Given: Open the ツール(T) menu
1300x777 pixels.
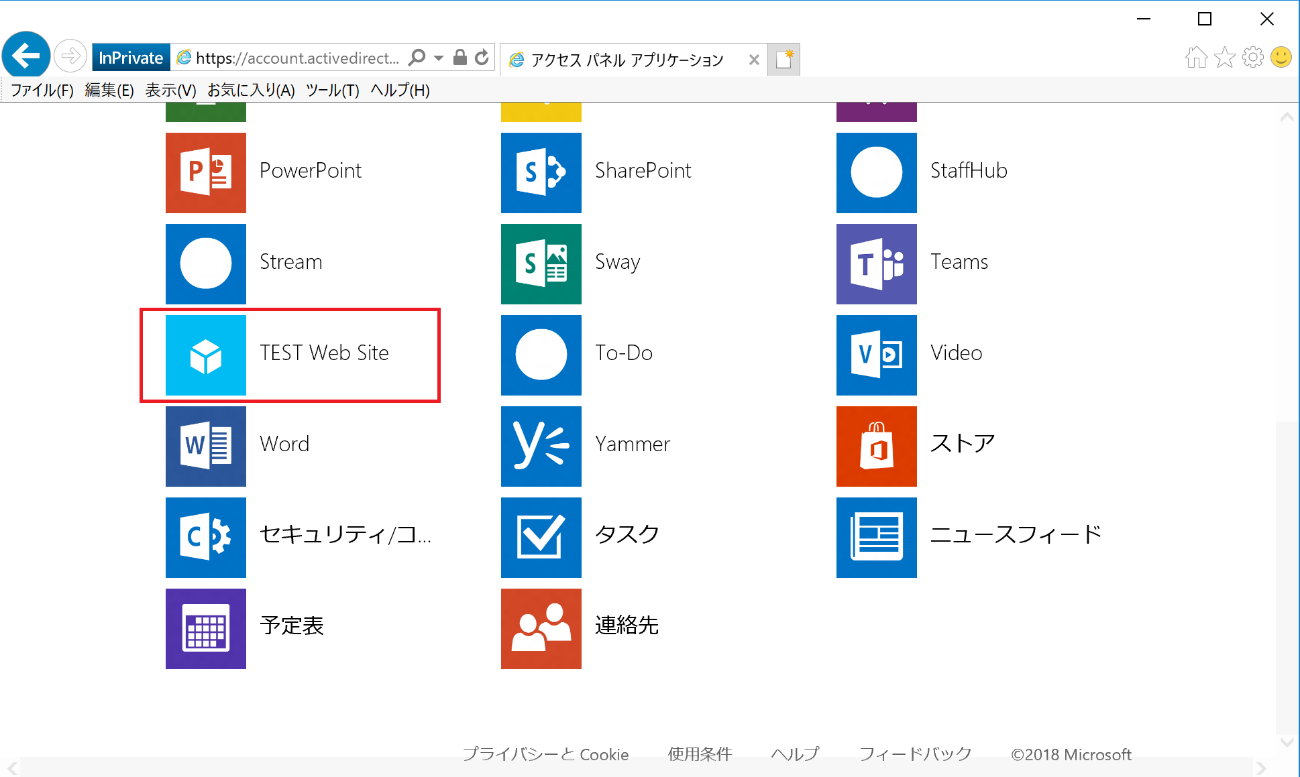Looking at the screenshot, I should [x=332, y=90].
